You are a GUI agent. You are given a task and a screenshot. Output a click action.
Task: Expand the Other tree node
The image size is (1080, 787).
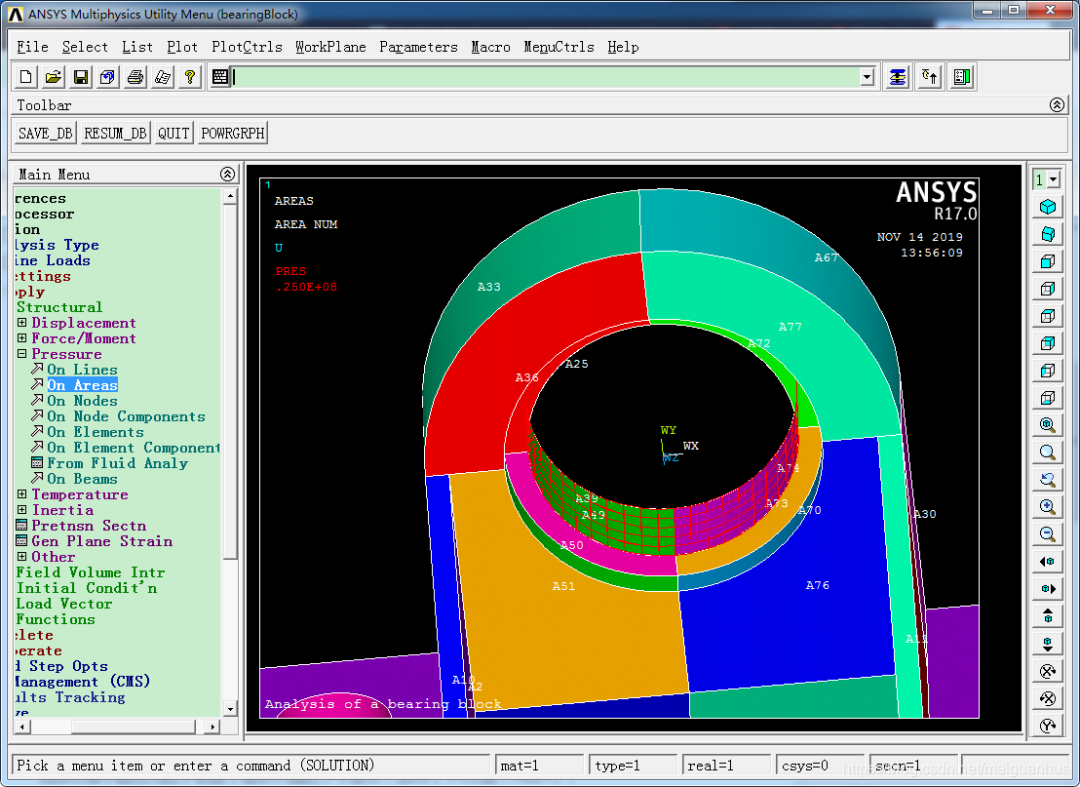(x=22, y=556)
